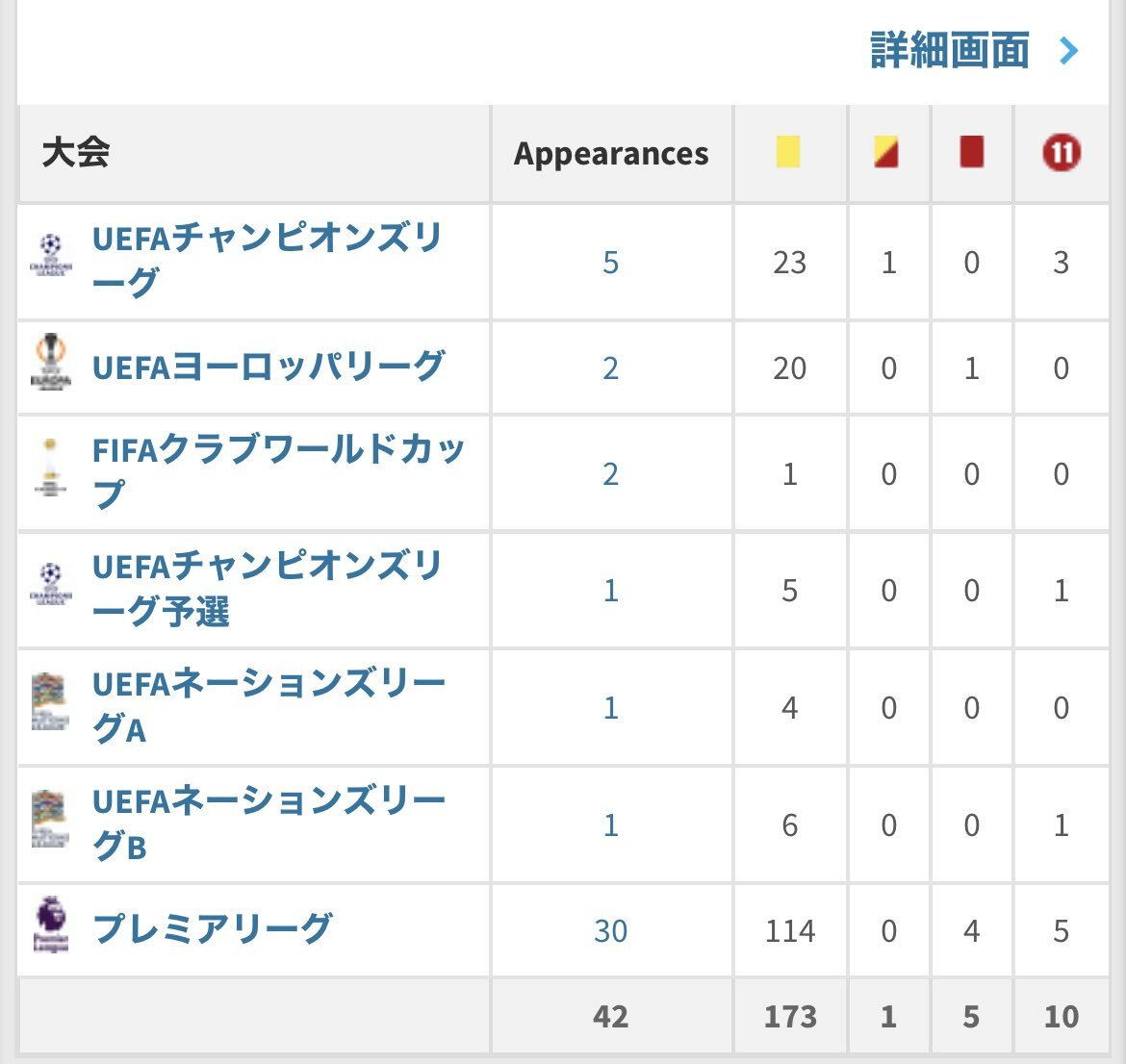This screenshot has height=1064, width=1126.
Task: Click the 大会 column header
Action: (76, 152)
